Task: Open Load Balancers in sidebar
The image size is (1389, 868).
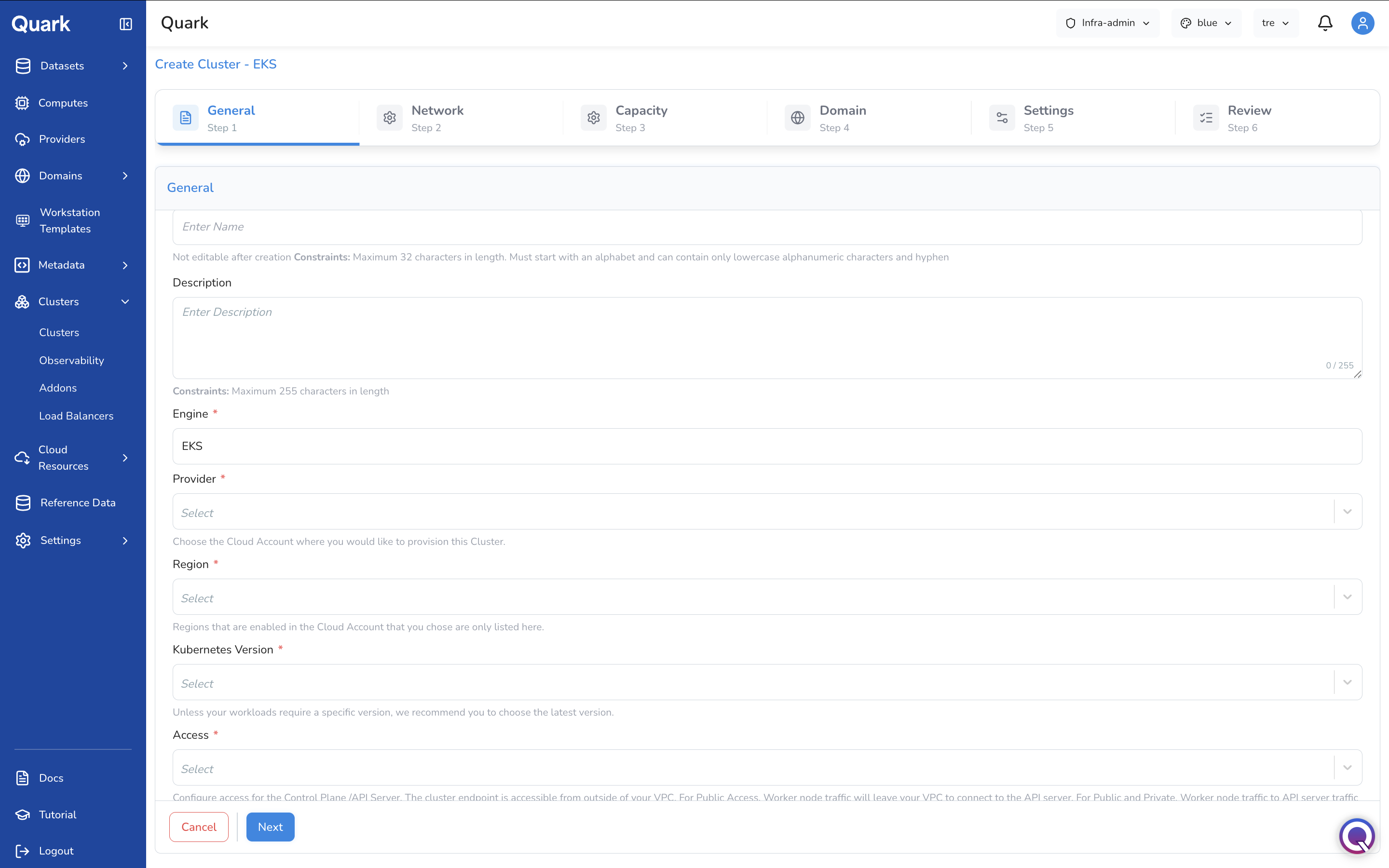Action: [x=76, y=416]
